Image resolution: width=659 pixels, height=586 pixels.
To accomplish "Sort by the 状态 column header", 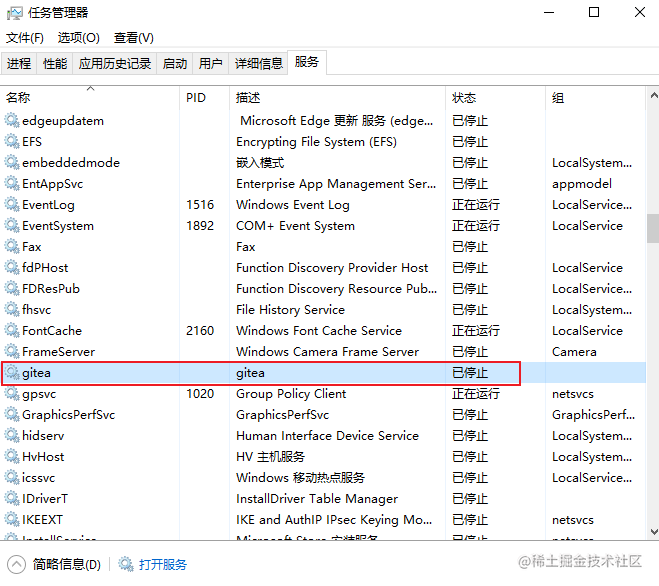I will [496, 98].
